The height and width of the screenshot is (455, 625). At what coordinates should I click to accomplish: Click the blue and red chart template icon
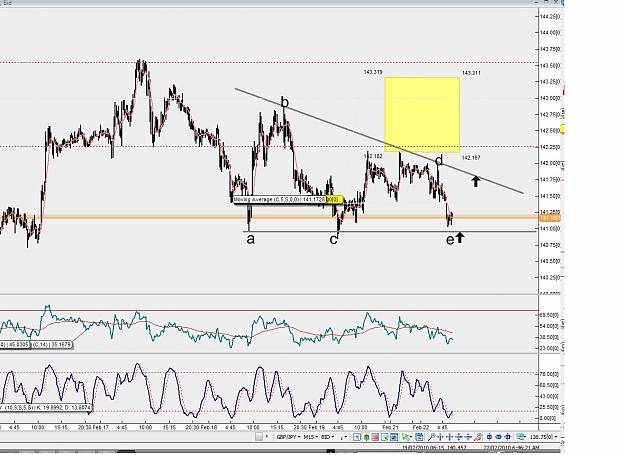point(394,437)
